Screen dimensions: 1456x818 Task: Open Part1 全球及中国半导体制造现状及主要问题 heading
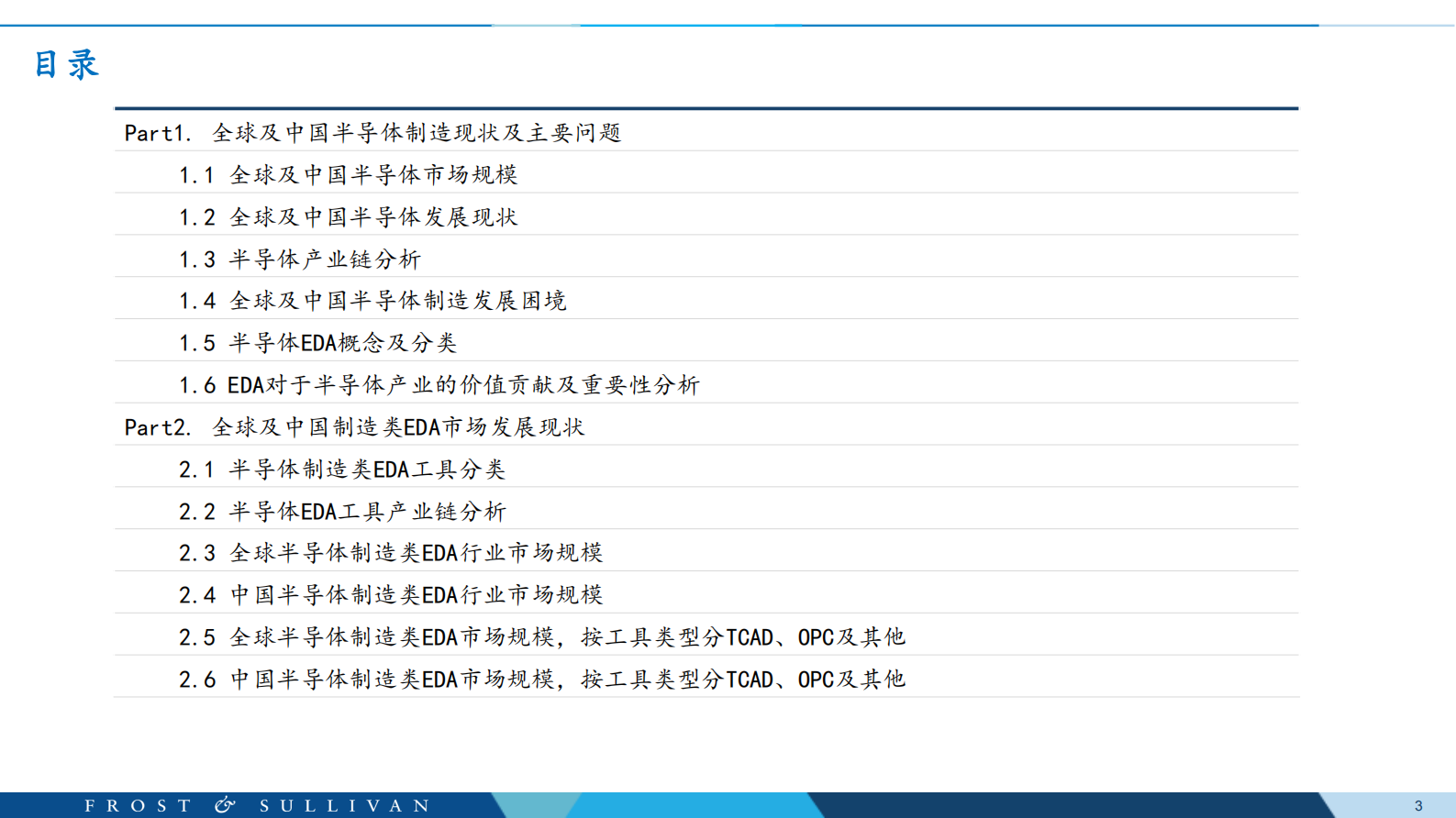(372, 133)
